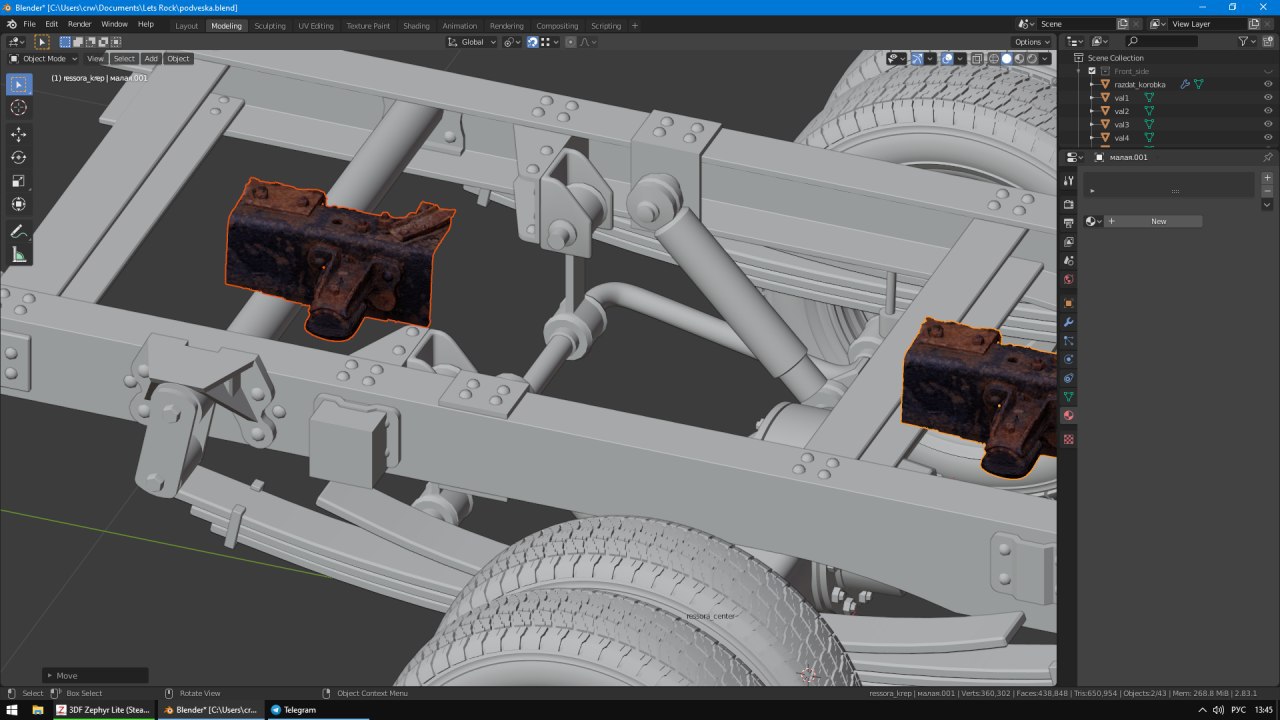
Task: Activate the Scale tool
Action: click(19, 181)
